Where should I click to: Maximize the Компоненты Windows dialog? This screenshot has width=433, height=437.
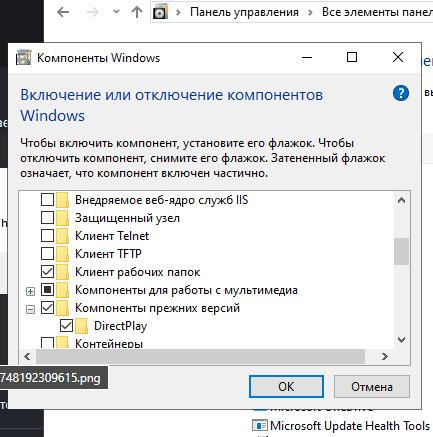[x=352, y=57]
